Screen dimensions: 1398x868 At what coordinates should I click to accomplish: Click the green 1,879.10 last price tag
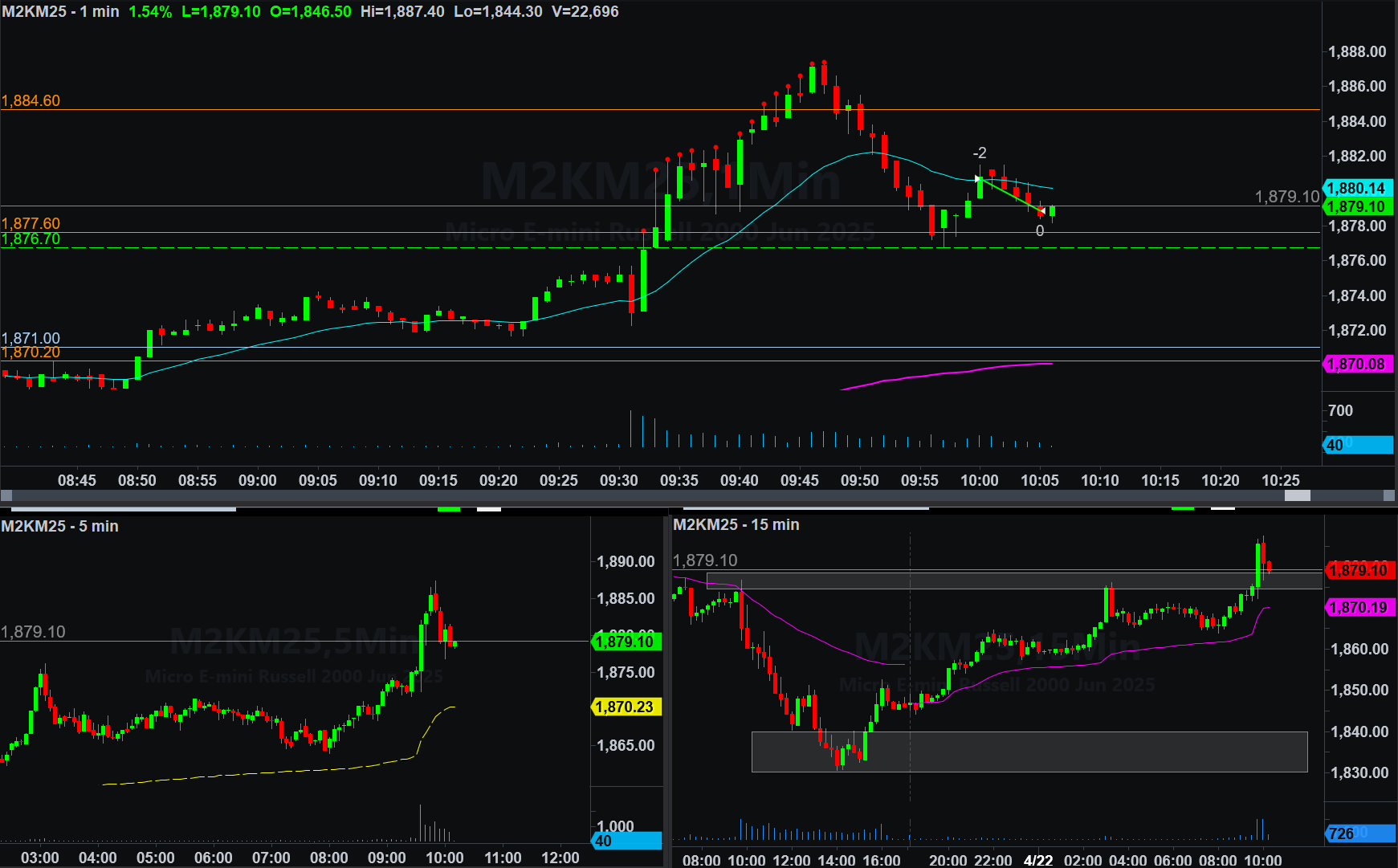pyautogui.click(x=1356, y=206)
